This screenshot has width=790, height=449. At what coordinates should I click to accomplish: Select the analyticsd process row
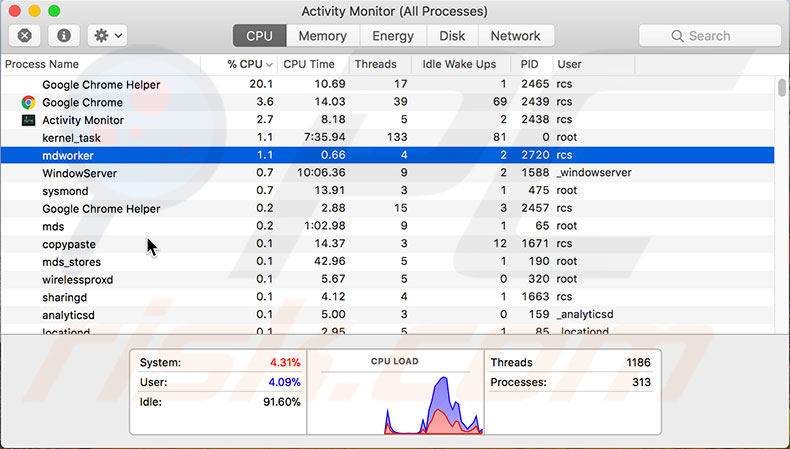pyautogui.click(x=387, y=314)
